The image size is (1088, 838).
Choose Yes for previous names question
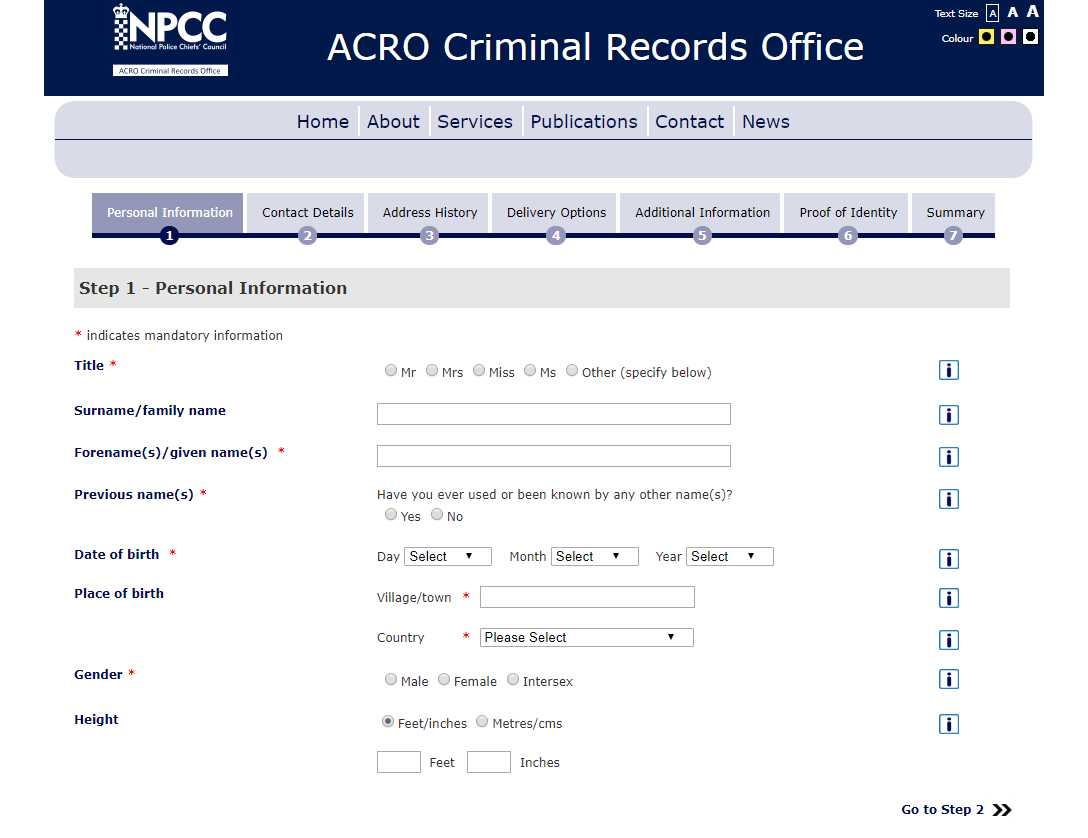[x=391, y=514]
